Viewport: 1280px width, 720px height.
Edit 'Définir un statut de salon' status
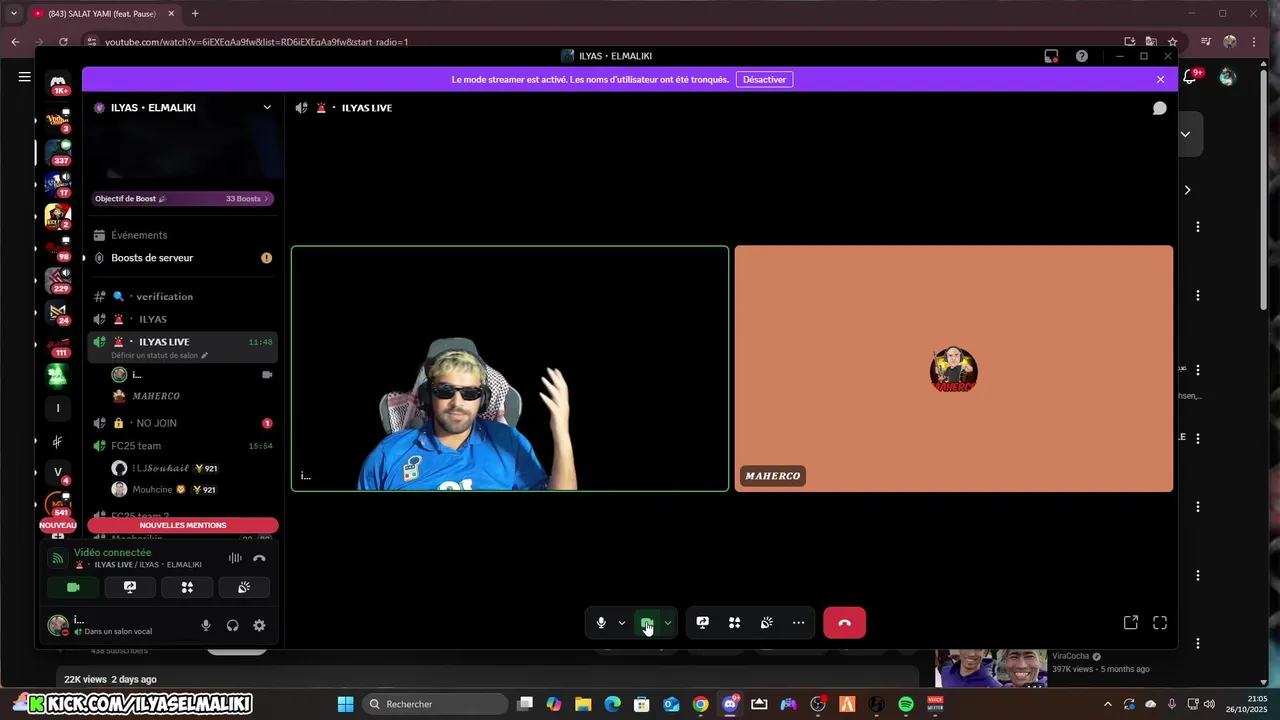click(x=159, y=356)
